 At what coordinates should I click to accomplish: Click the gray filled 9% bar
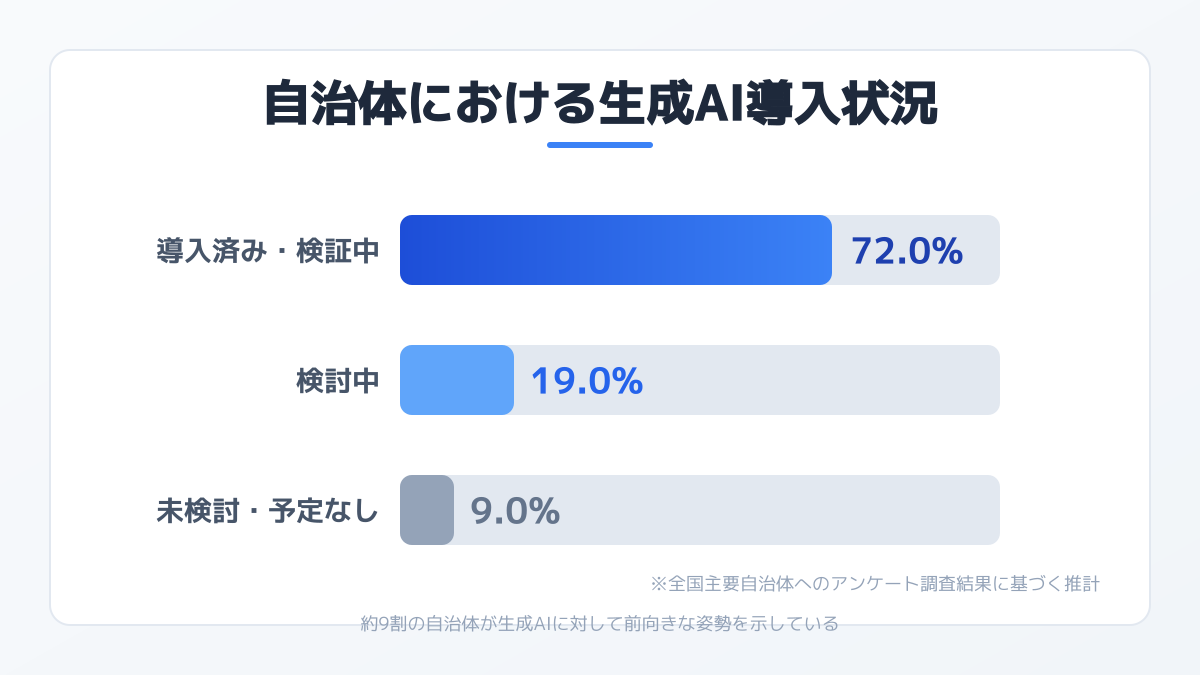427,510
